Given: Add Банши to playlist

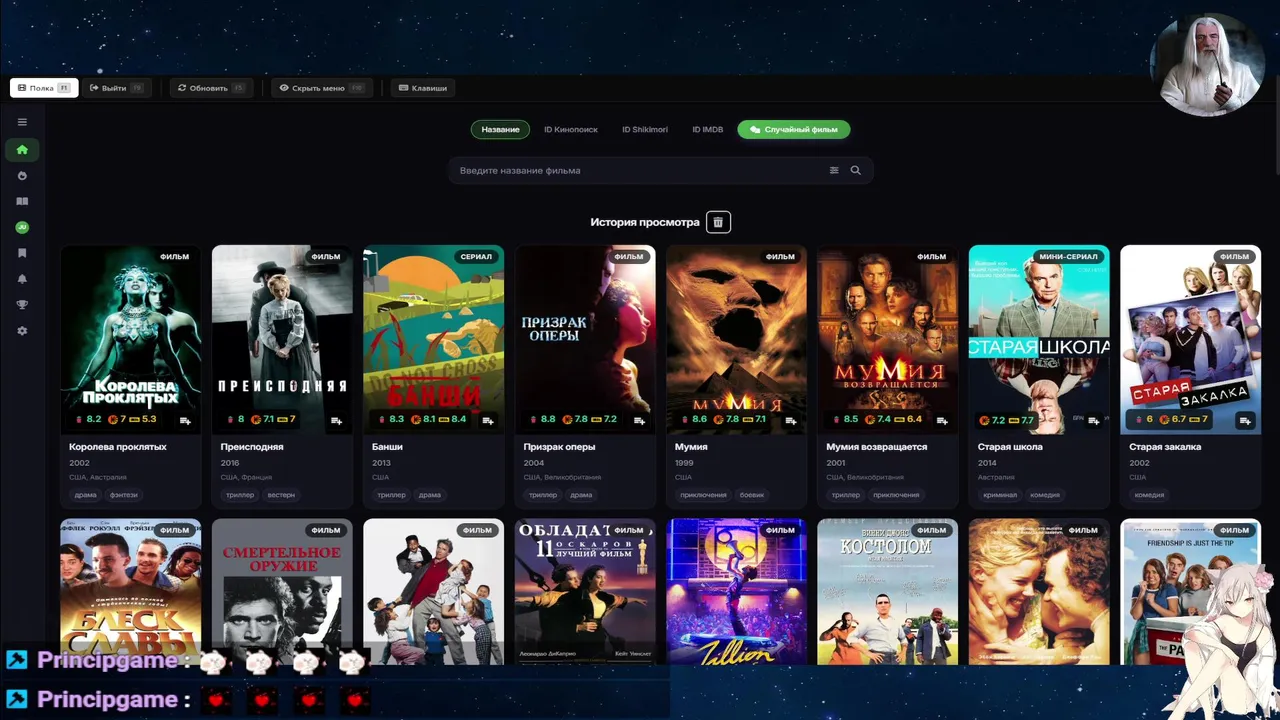Looking at the screenshot, I should (x=488, y=421).
